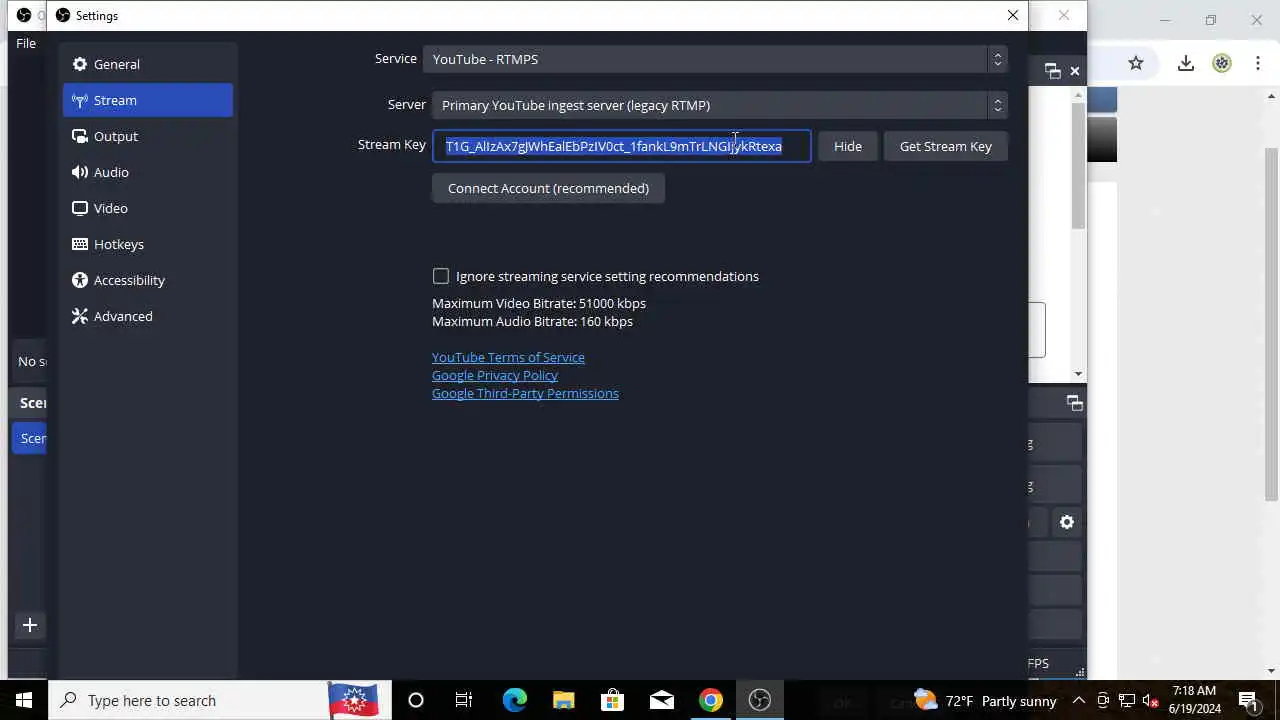
Task: Open Microsoft Store from taskbar
Action: point(612,700)
